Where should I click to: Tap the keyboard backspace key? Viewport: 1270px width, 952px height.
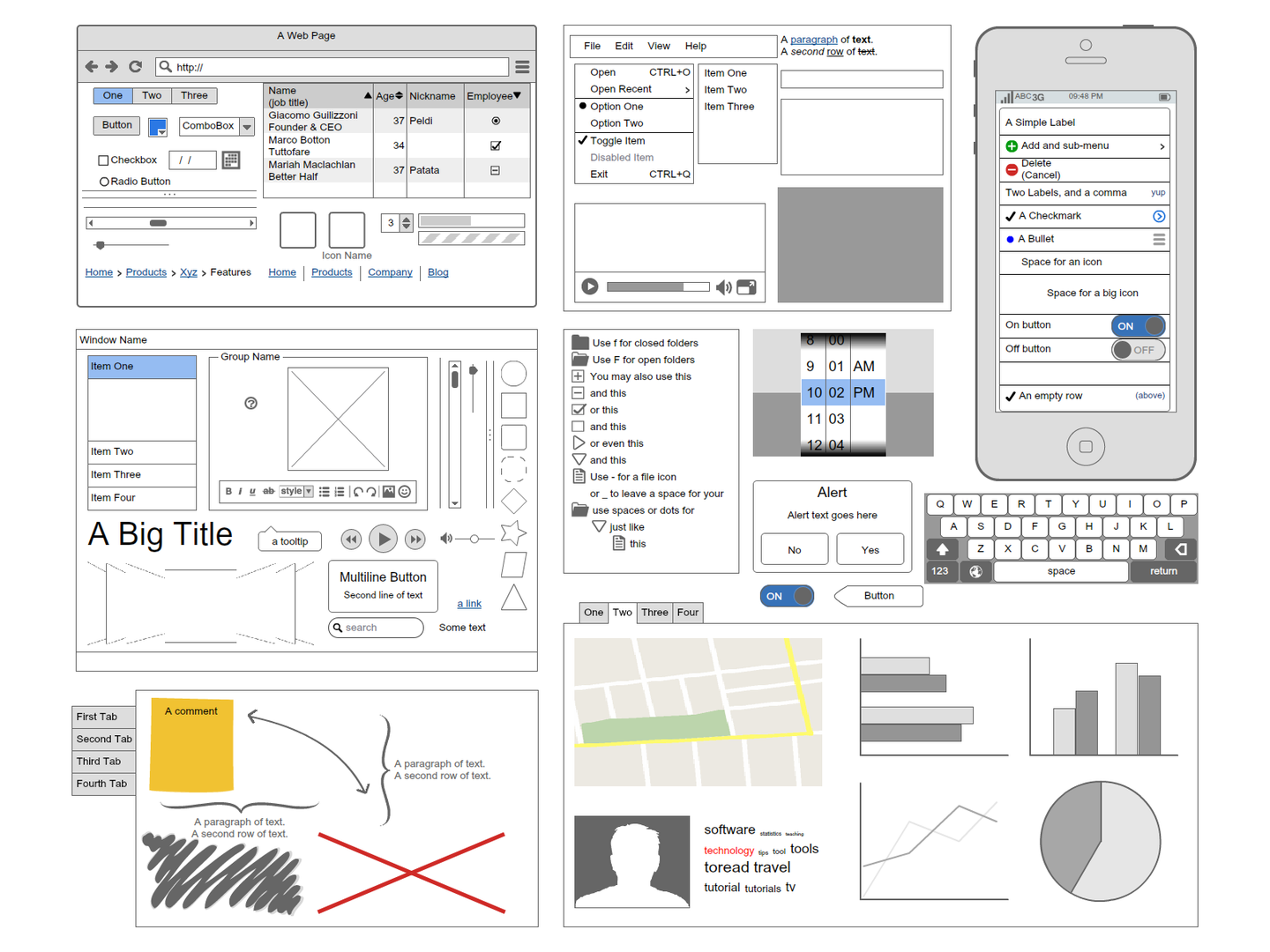click(x=1181, y=548)
